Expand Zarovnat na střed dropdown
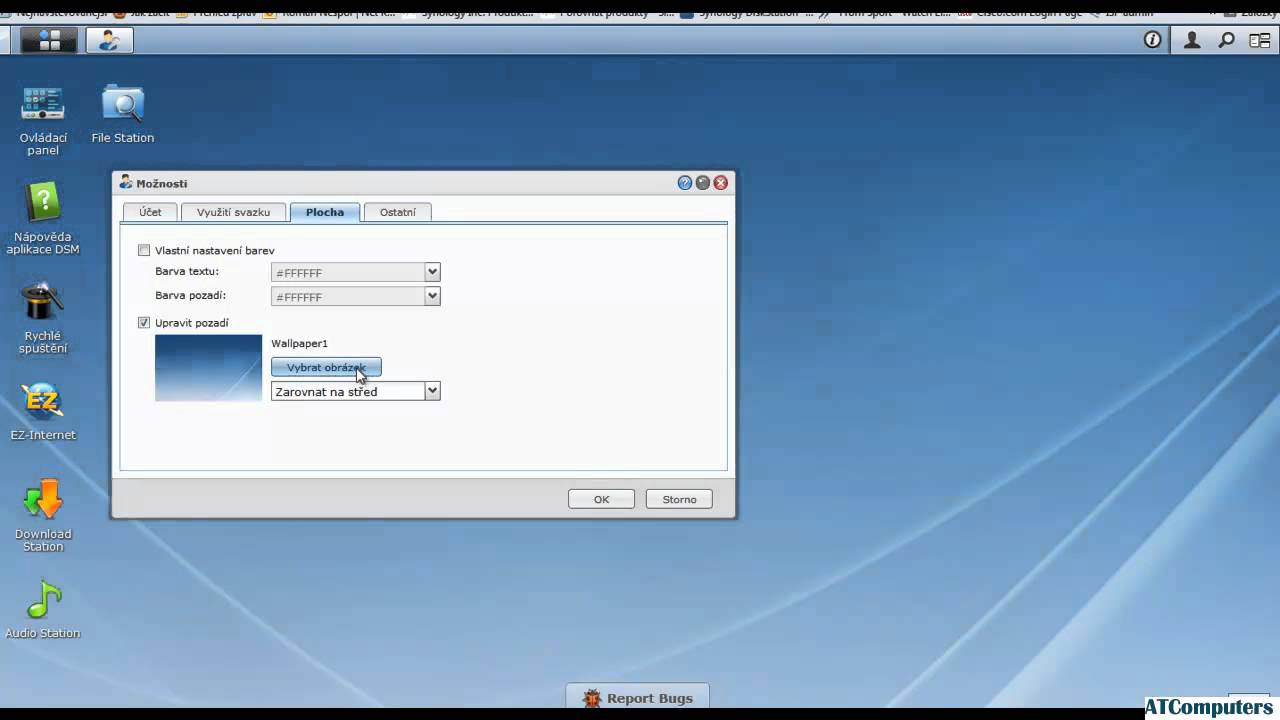 432,391
